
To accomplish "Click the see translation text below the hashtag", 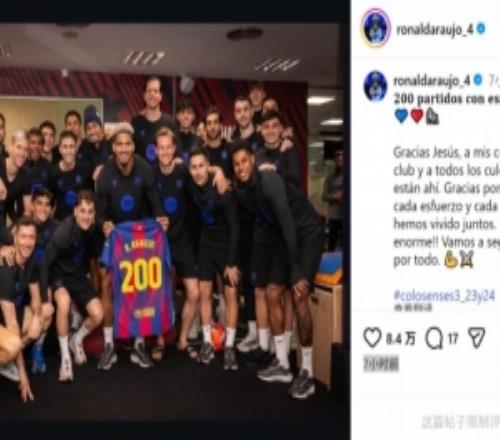I will click(x=413, y=308).
